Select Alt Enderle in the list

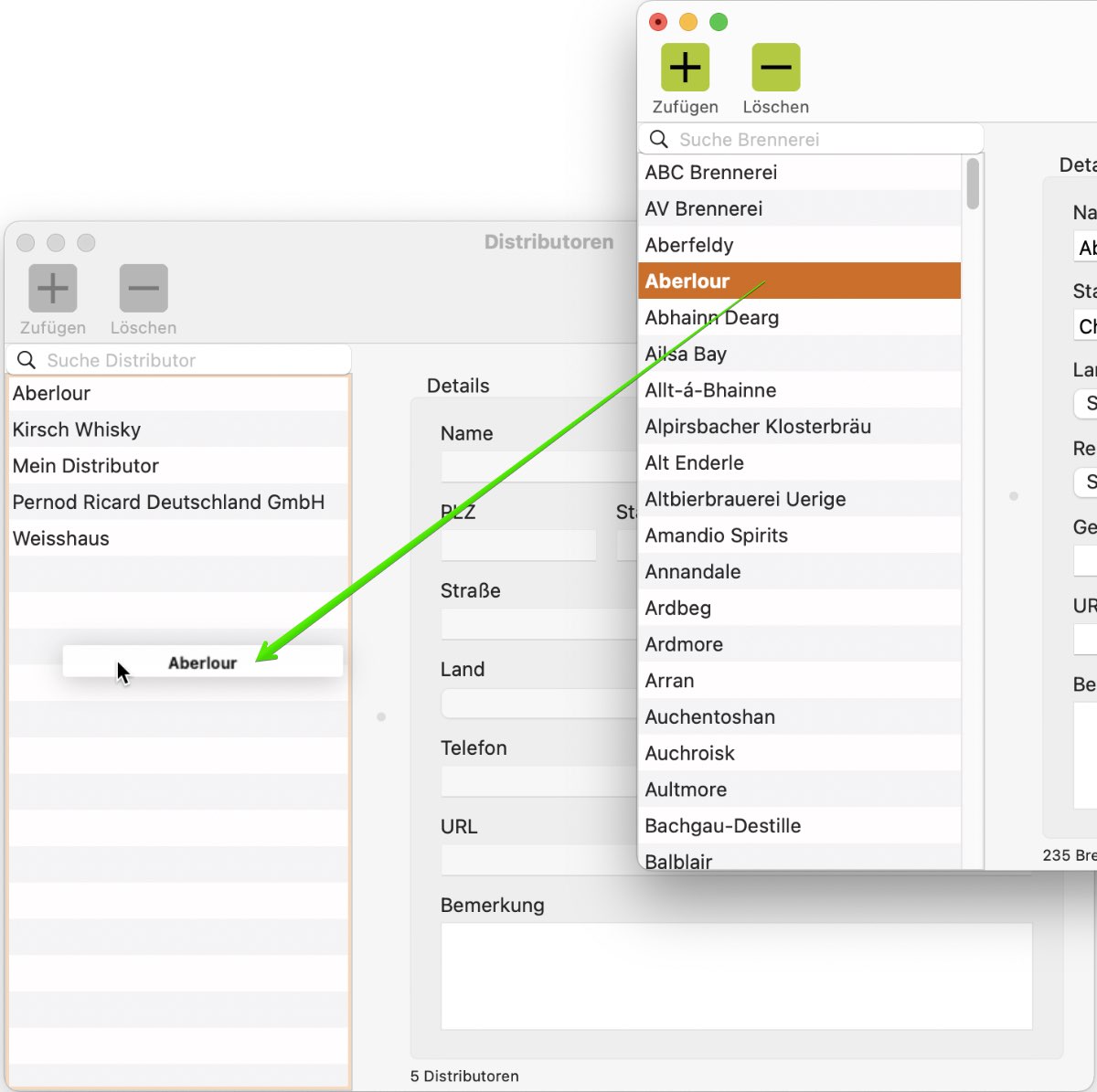tap(800, 462)
